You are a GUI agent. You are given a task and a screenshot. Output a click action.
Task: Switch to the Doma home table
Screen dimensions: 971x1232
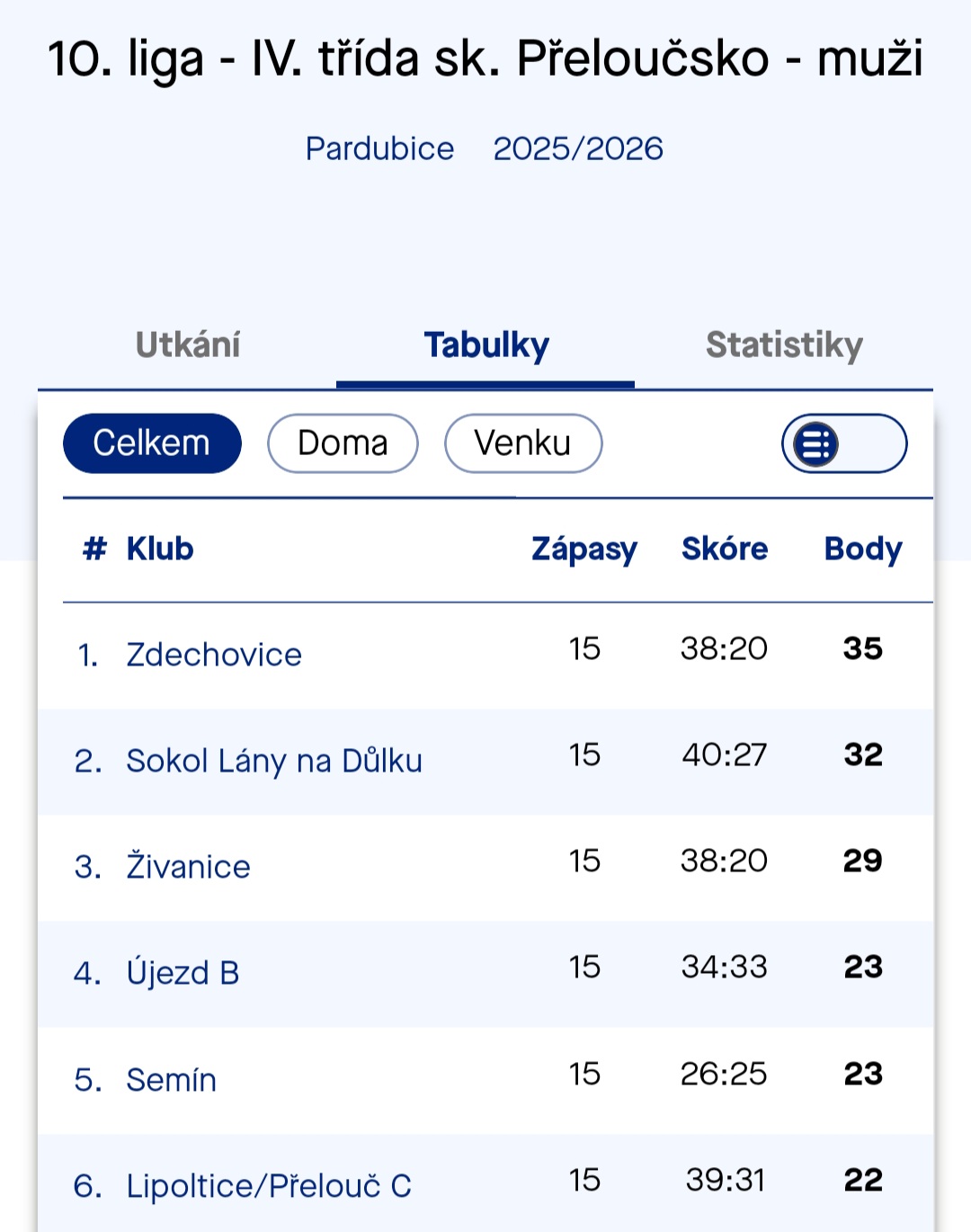coord(343,443)
